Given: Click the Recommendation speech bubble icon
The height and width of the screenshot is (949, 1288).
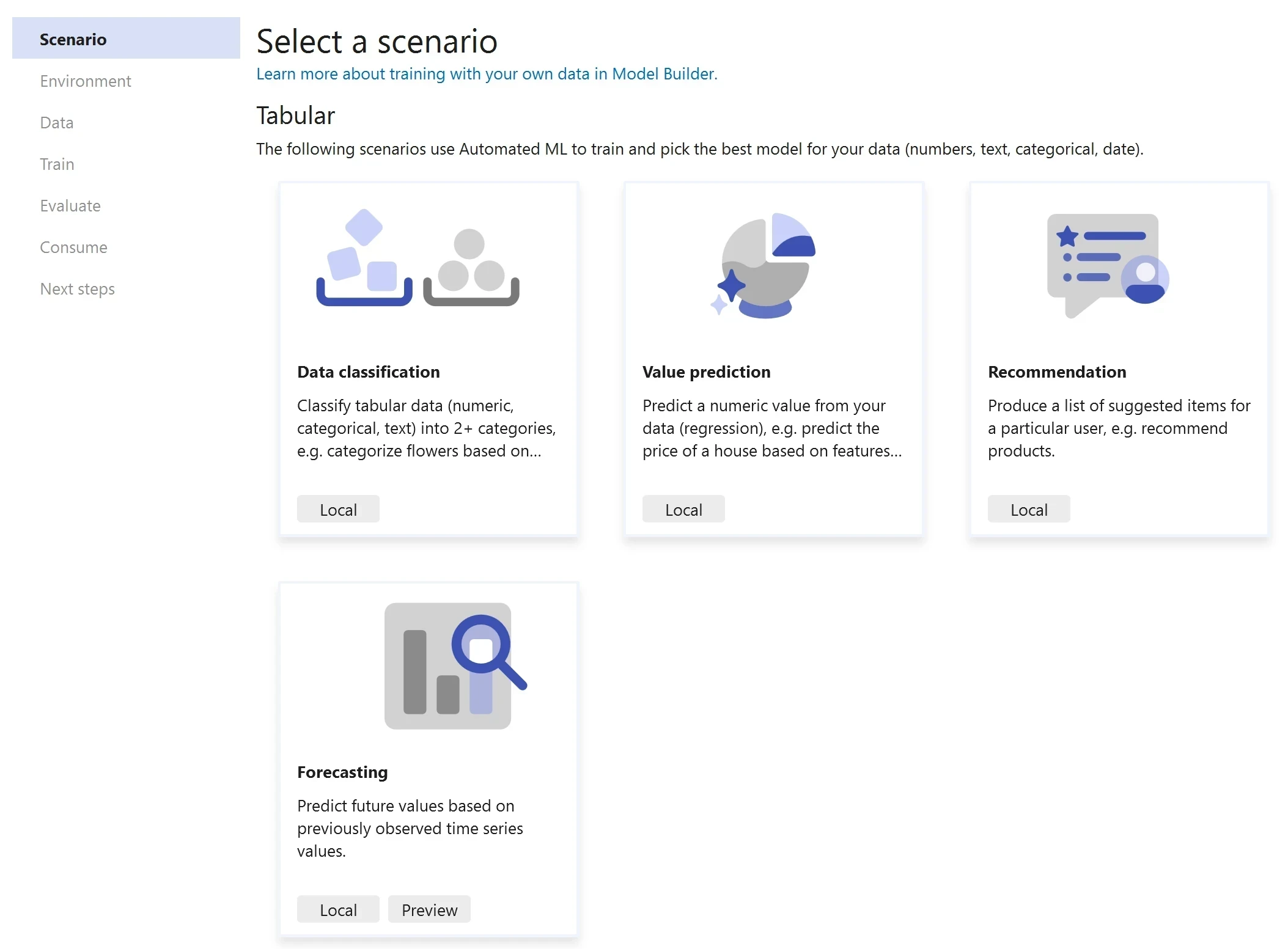Looking at the screenshot, I should pos(1108,266).
